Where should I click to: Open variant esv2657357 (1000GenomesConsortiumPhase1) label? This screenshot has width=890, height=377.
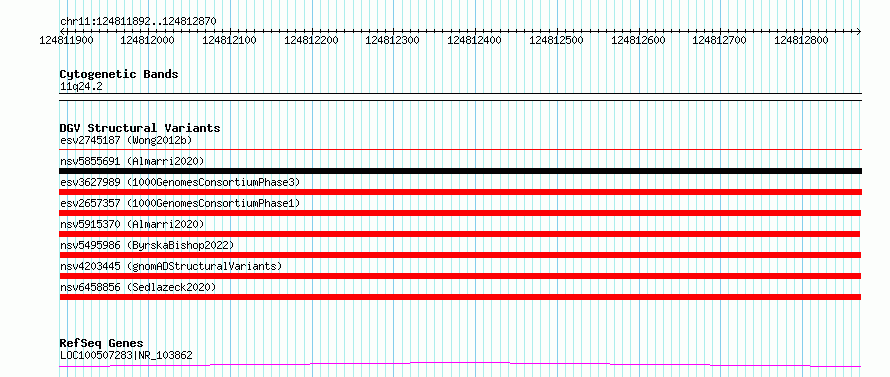[x=180, y=203]
